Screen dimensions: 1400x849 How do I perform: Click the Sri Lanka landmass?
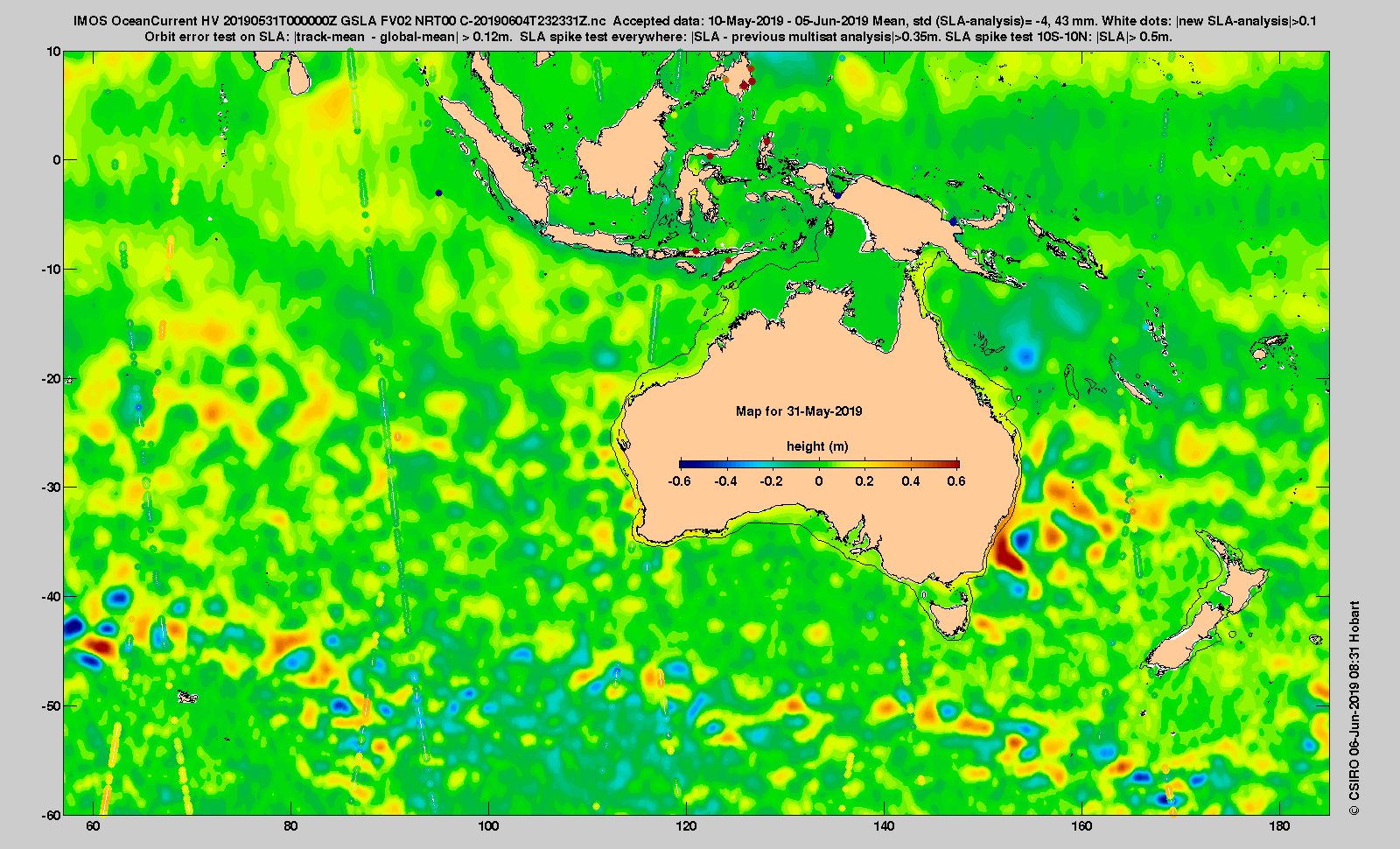[299, 73]
